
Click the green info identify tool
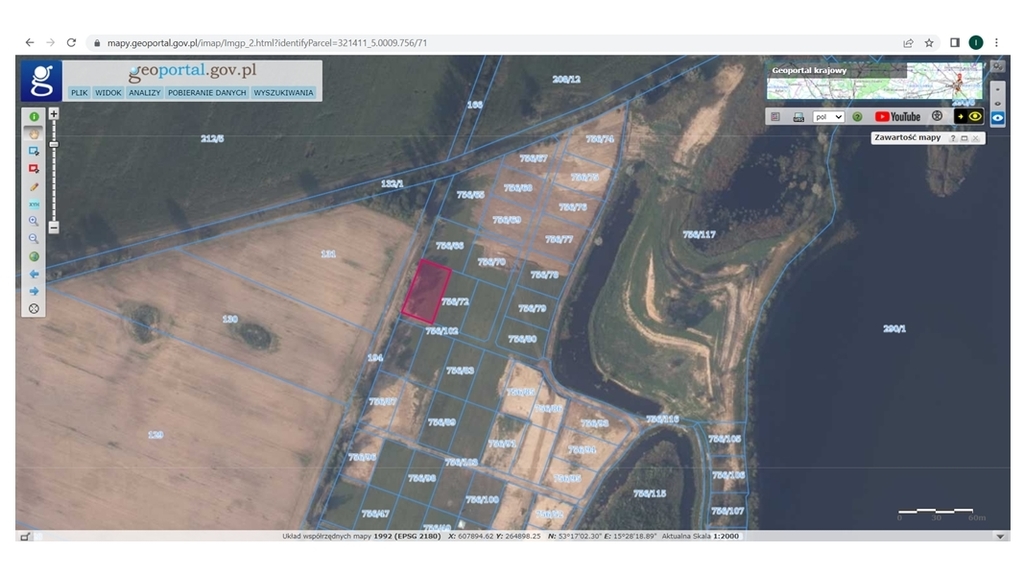34,117
